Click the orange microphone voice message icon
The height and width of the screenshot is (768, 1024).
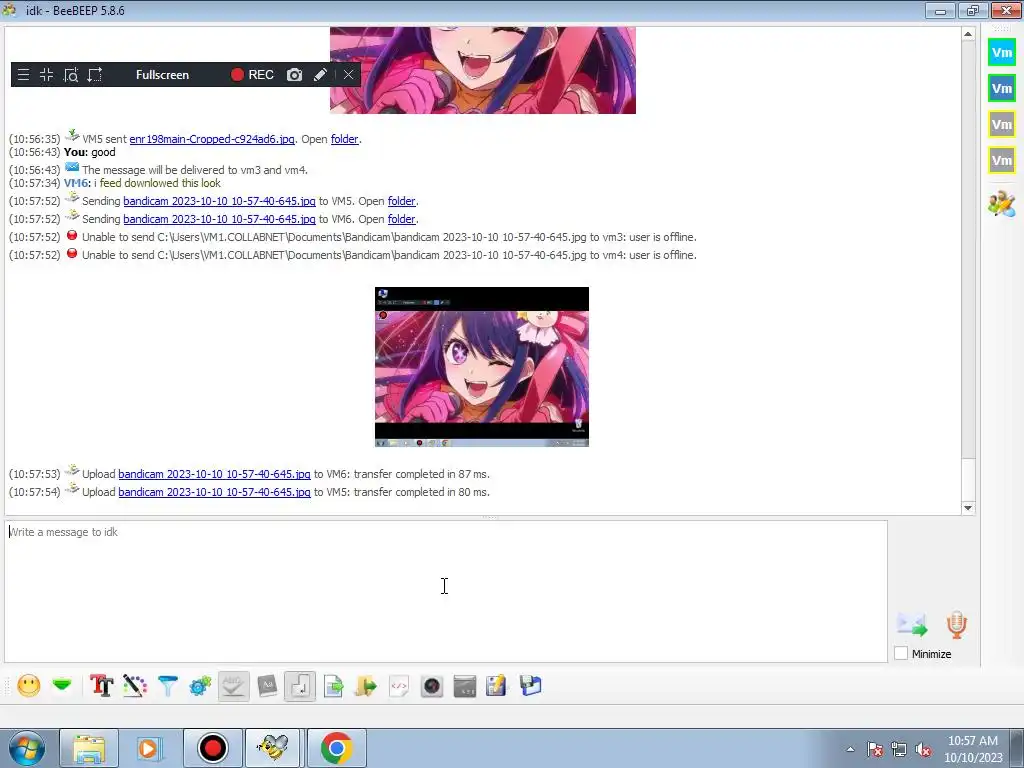coord(957,625)
